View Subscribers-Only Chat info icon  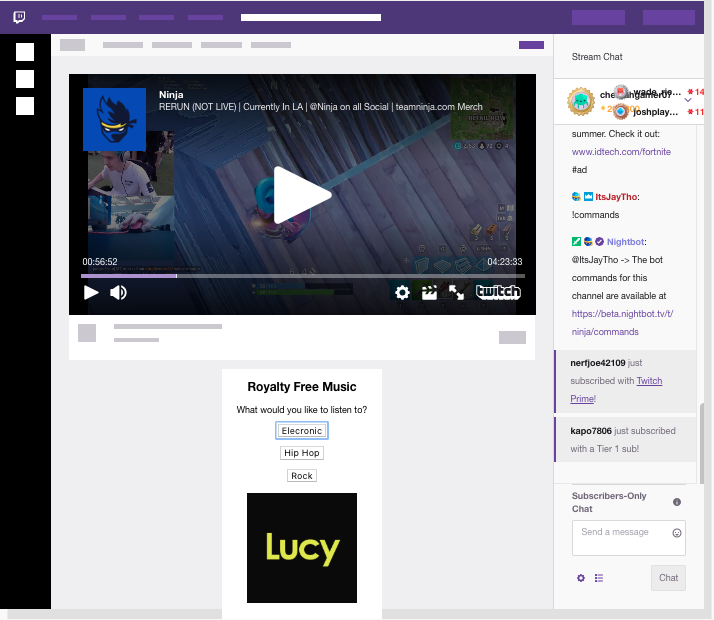tap(677, 502)
